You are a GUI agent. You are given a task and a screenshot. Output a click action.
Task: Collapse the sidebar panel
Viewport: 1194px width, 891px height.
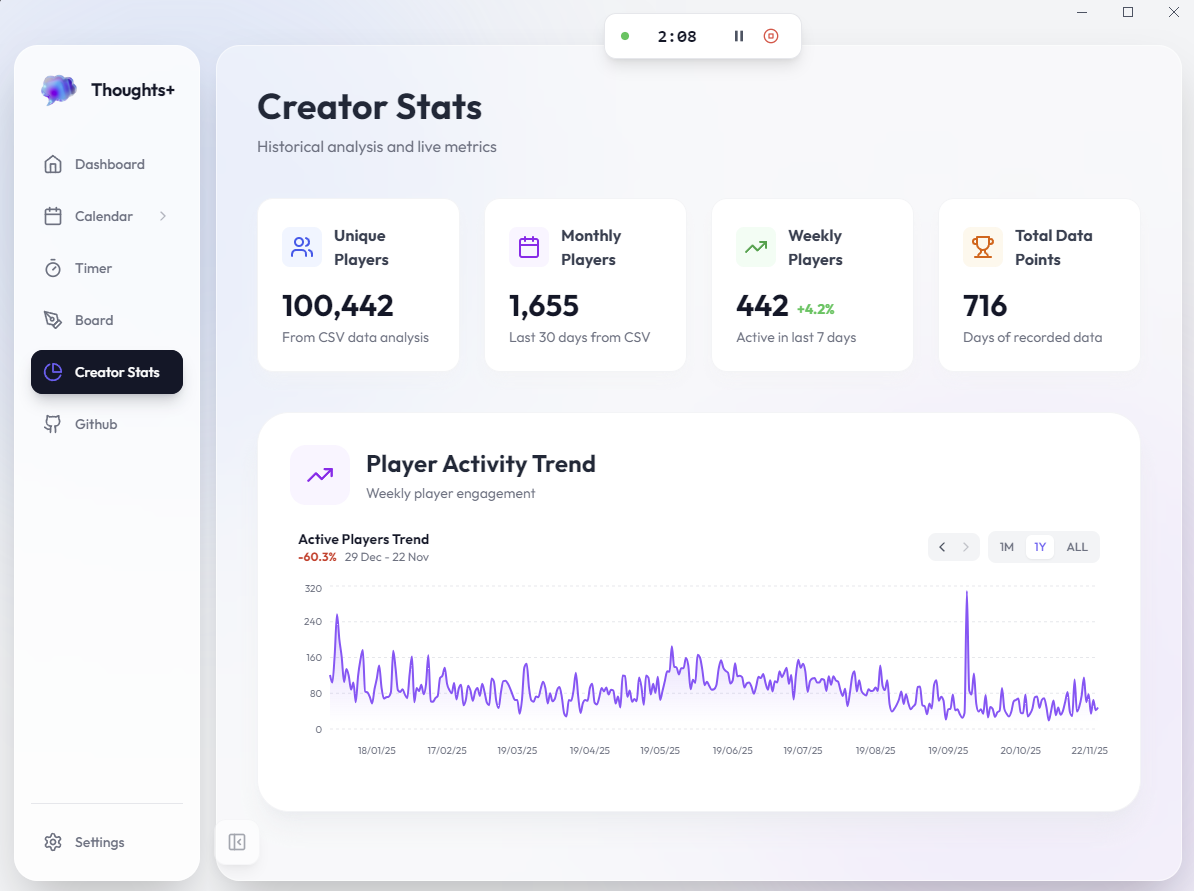pos(238,842)
